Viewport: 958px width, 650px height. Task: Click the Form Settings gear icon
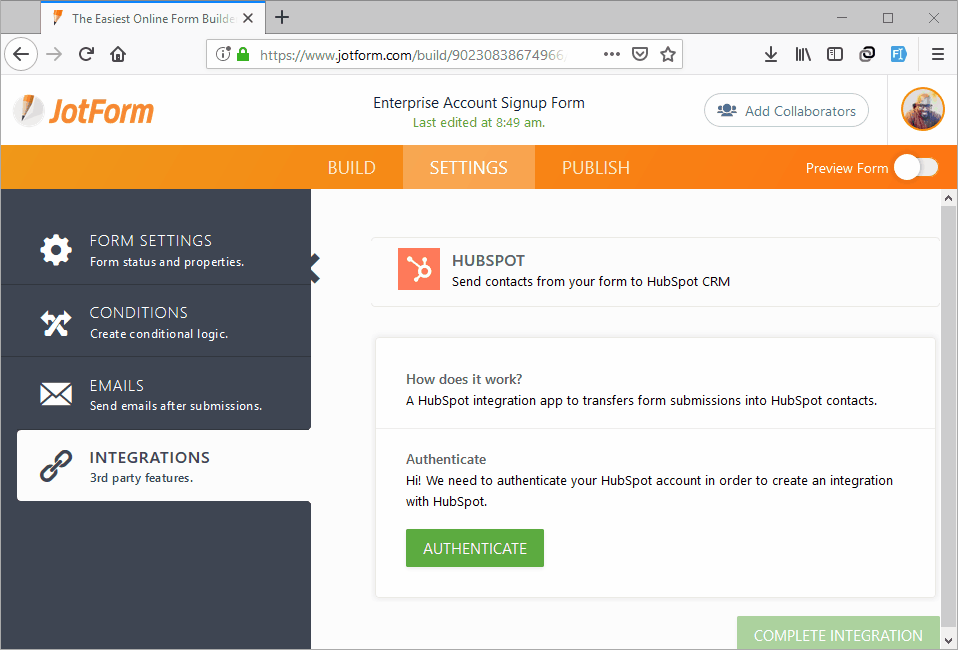(56, 249)
